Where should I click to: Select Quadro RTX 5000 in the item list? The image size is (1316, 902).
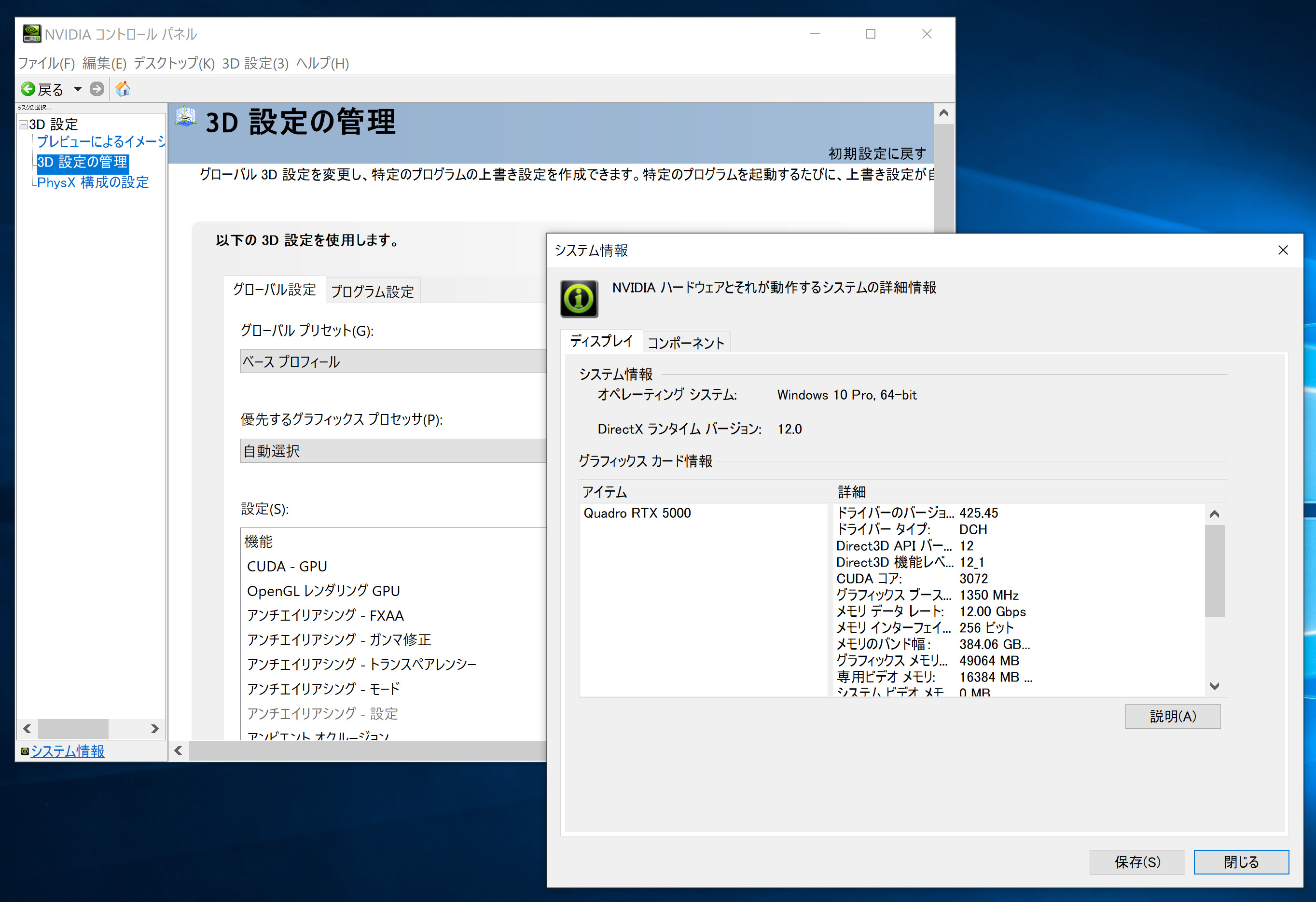pos(637,513)
